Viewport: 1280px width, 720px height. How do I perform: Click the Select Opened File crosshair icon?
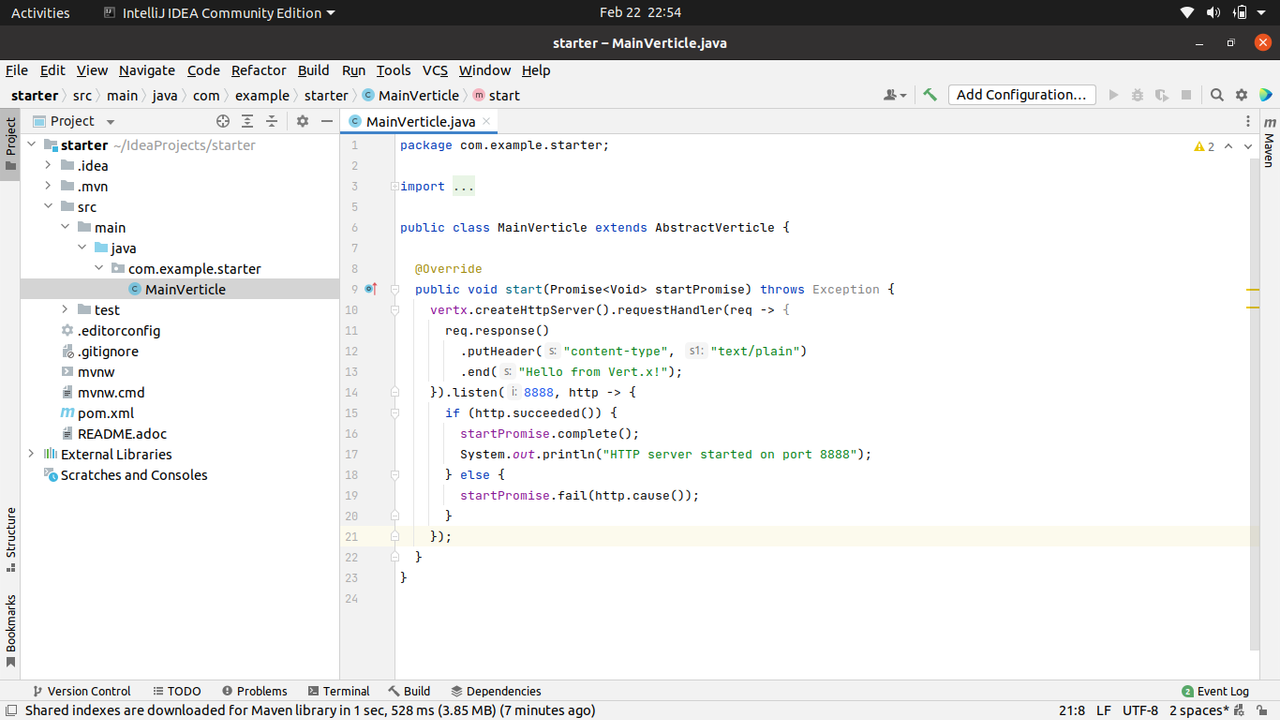(223, 121)
